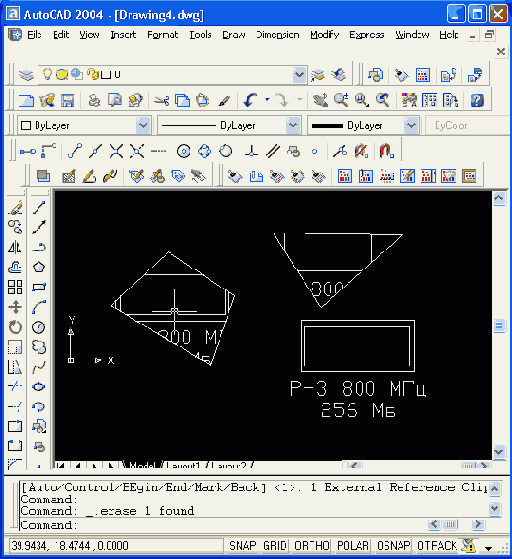Click the New drawing icon
512x559 pixels.
click(x=26, y=101)
